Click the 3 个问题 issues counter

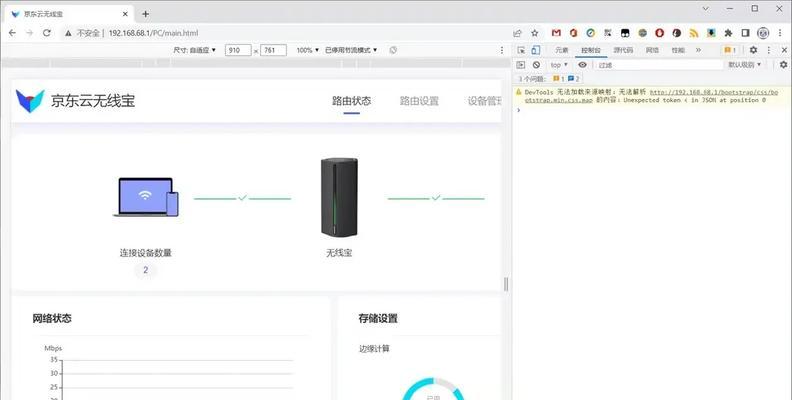(x=549, y=79)
